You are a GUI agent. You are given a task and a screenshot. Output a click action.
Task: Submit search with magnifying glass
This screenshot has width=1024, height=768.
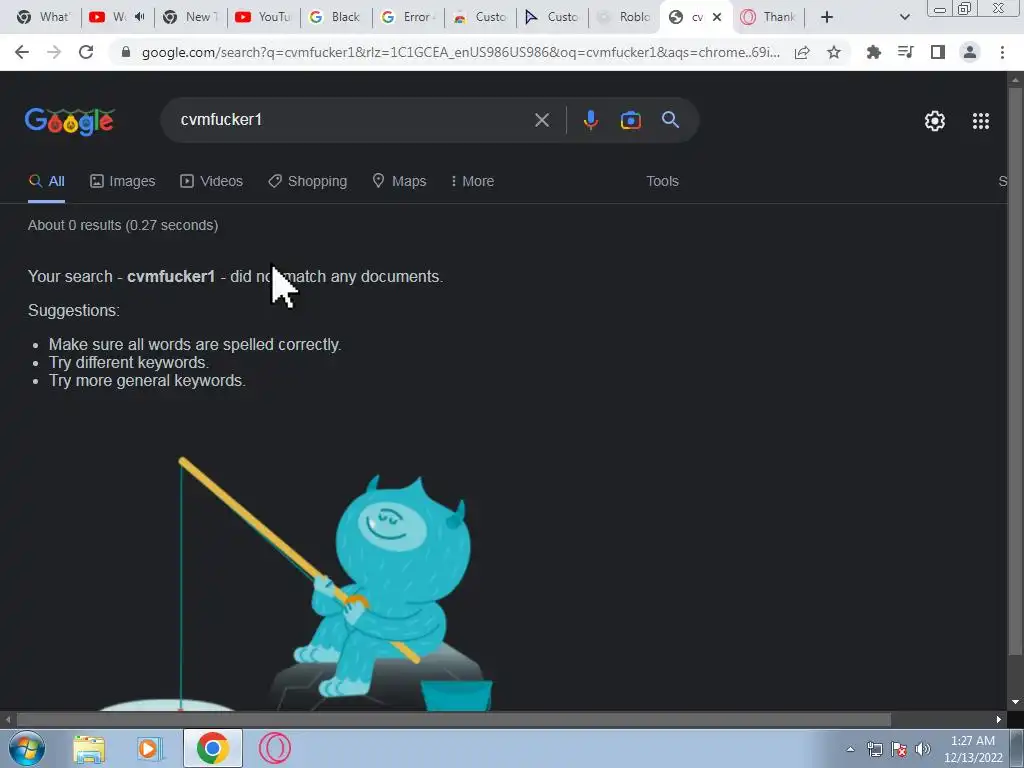click(x=670, y=120)
